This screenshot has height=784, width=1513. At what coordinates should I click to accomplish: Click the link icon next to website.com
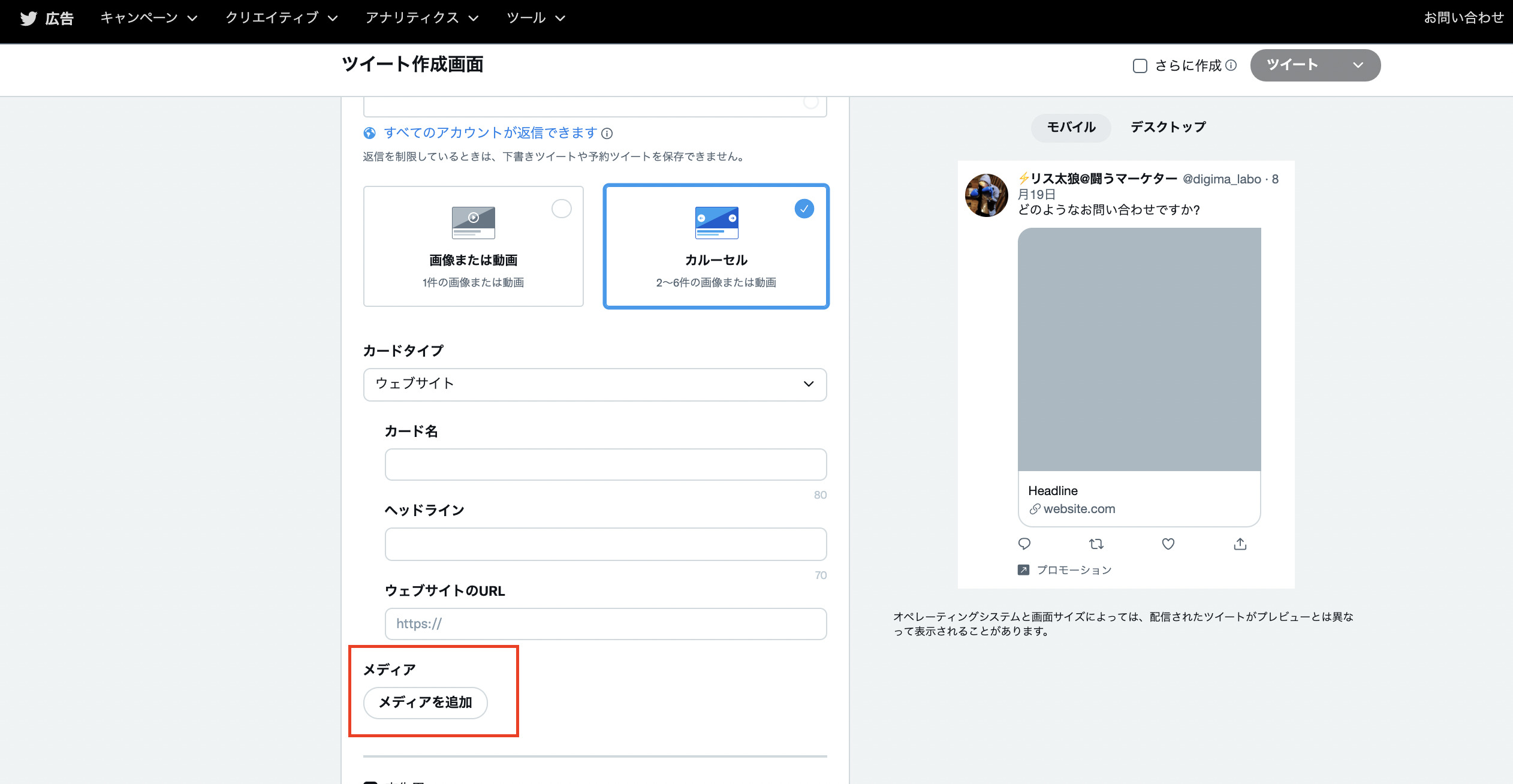click(x=1034, y=509)
